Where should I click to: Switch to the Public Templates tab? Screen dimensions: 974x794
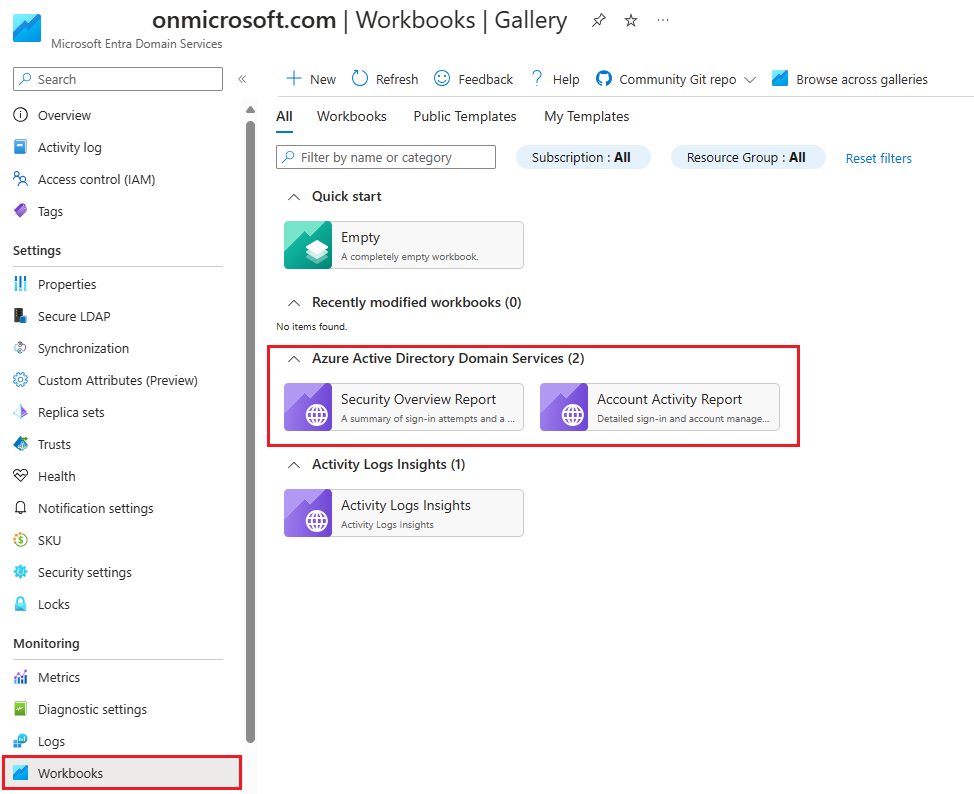(465, 116)
